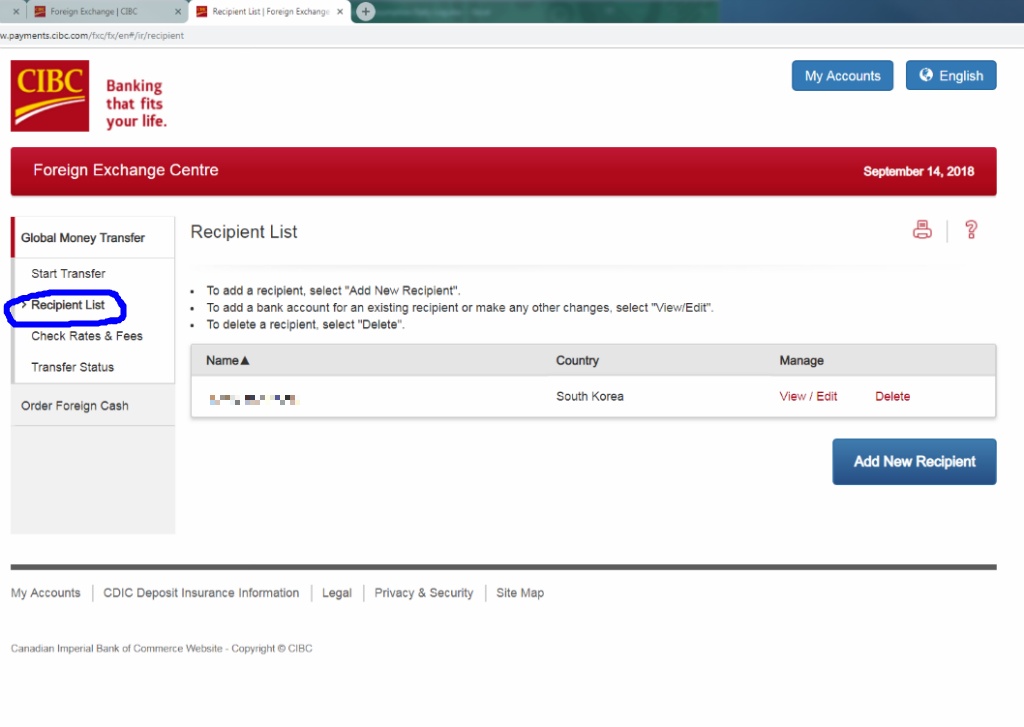The height and width of the screenshot is (727, 1024).
Task: Open Check Rates & Fees
Action: [87, 336]
